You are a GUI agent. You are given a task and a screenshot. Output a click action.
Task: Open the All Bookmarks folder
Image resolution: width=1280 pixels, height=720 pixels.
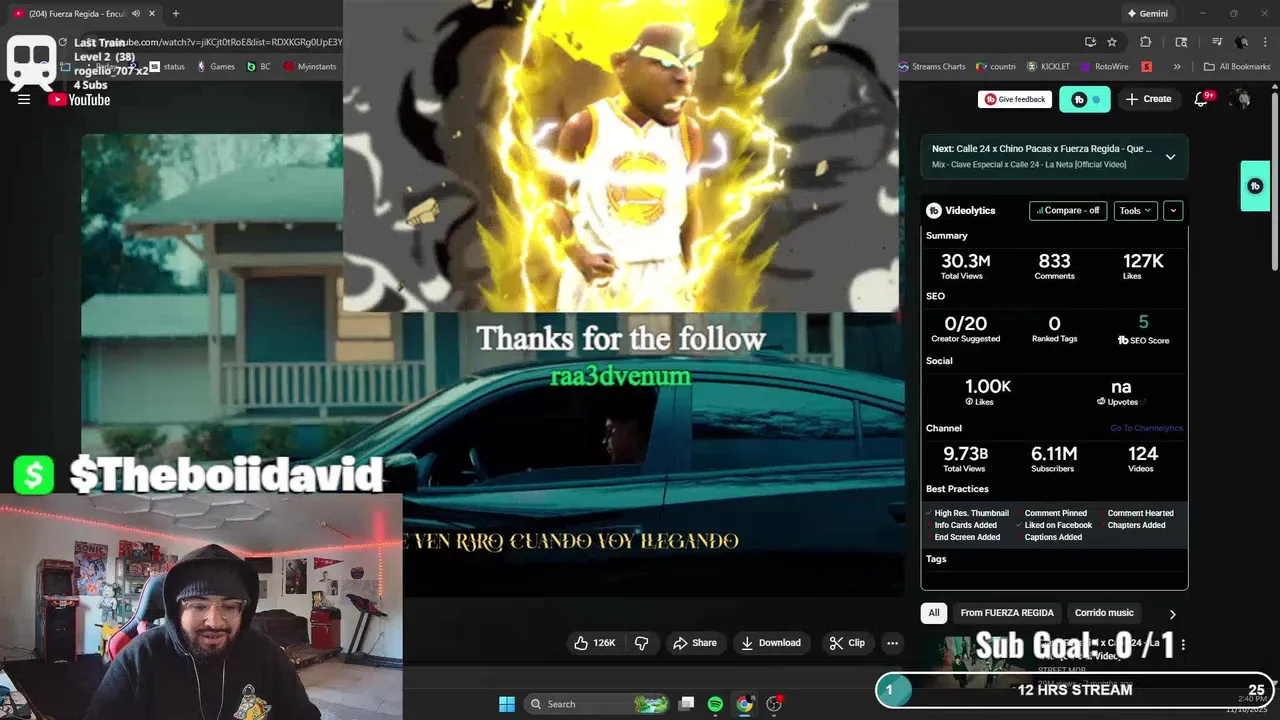pyautogui.click(x=1237, y=67)
